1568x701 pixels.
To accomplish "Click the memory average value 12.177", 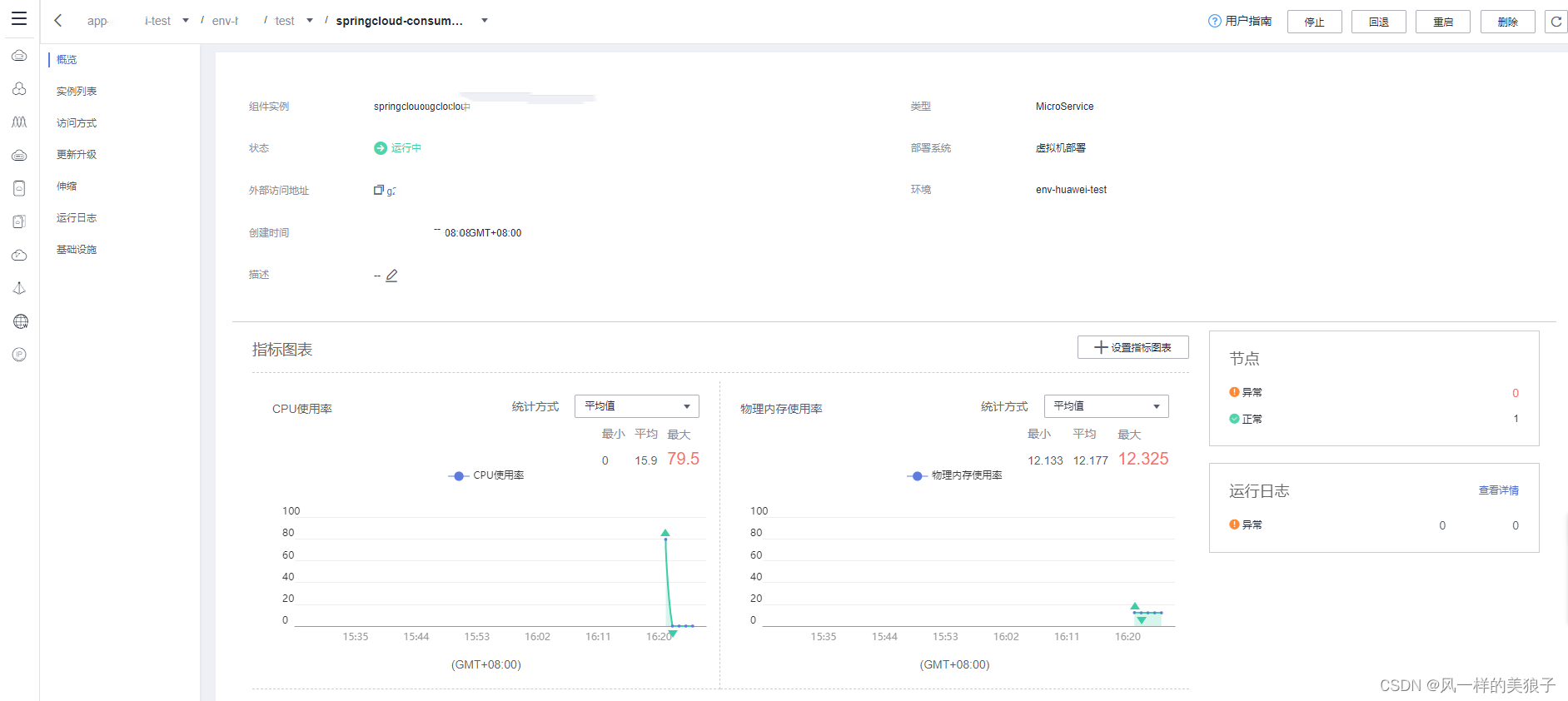I will coord(1091,460).
